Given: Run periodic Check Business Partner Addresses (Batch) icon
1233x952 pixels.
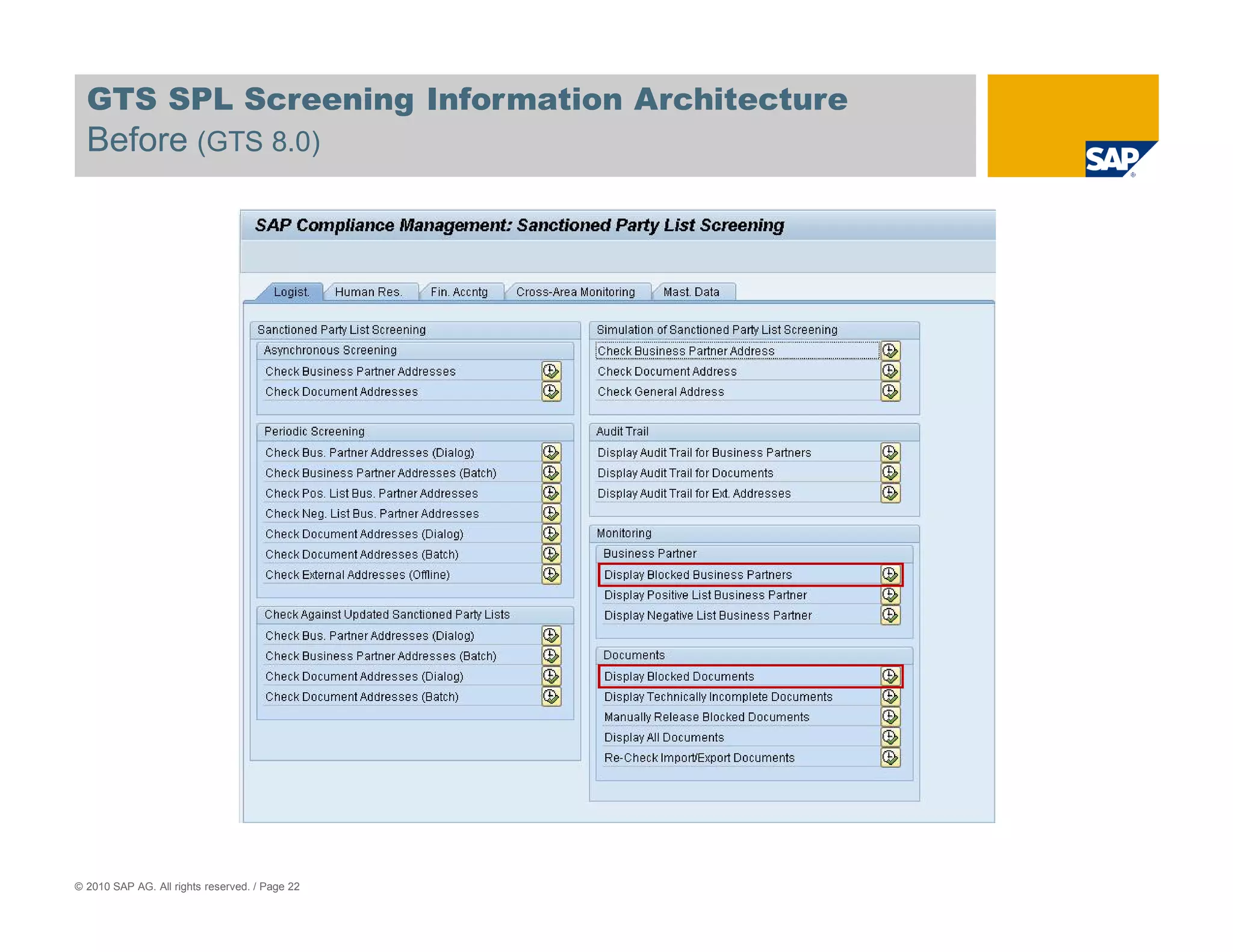Looking at the screenshot, I should pos(551,473).
